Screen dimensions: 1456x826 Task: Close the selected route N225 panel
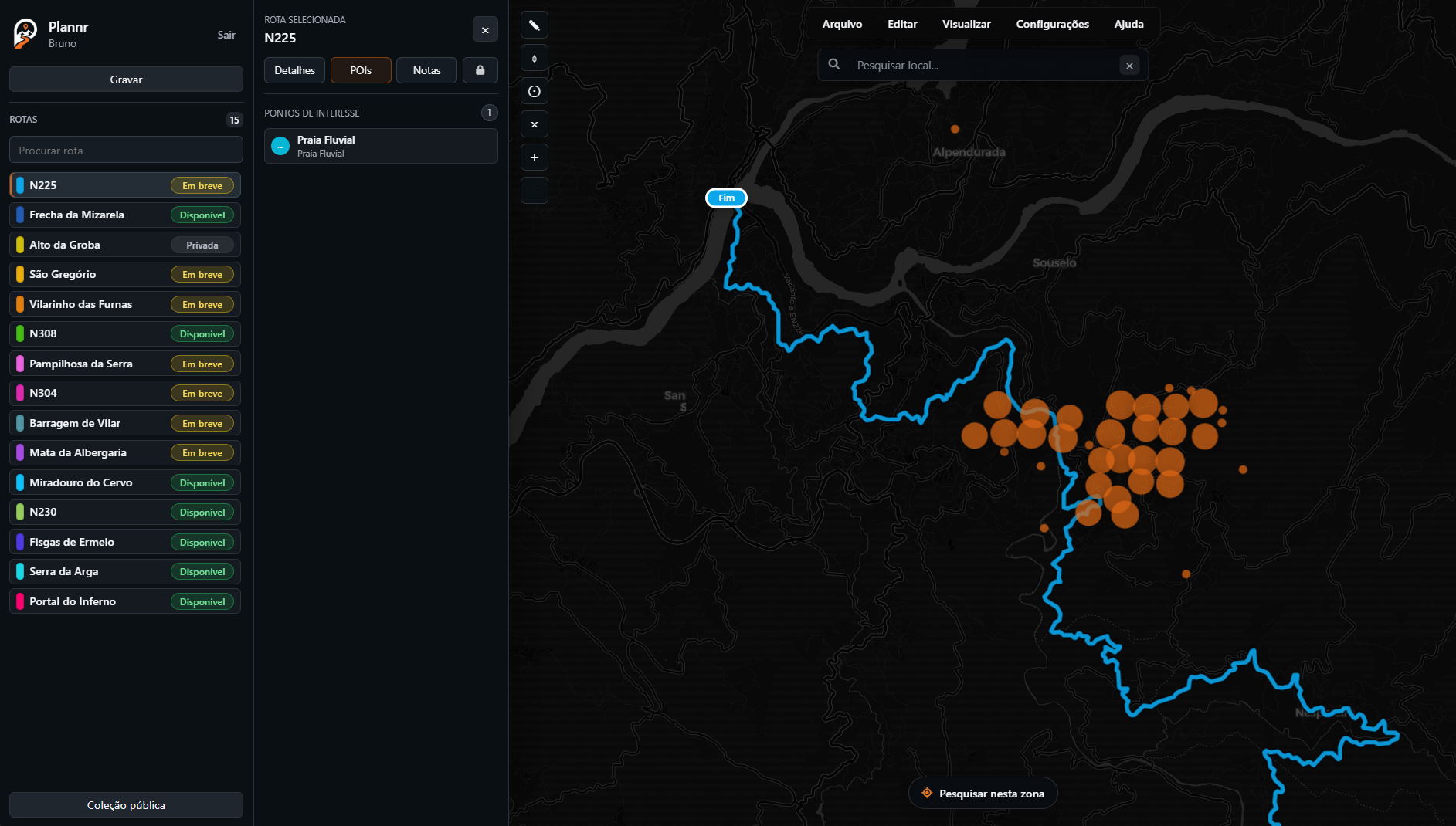click(485, 30)
